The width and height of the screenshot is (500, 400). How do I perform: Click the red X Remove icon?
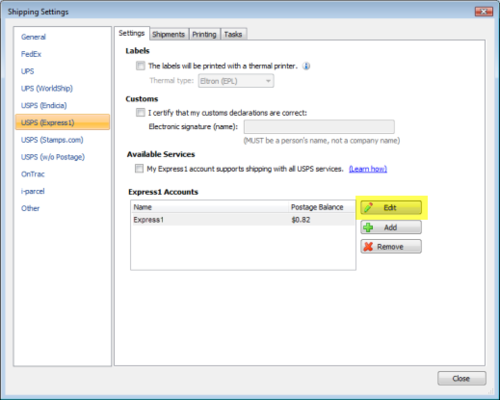point(368,247)
